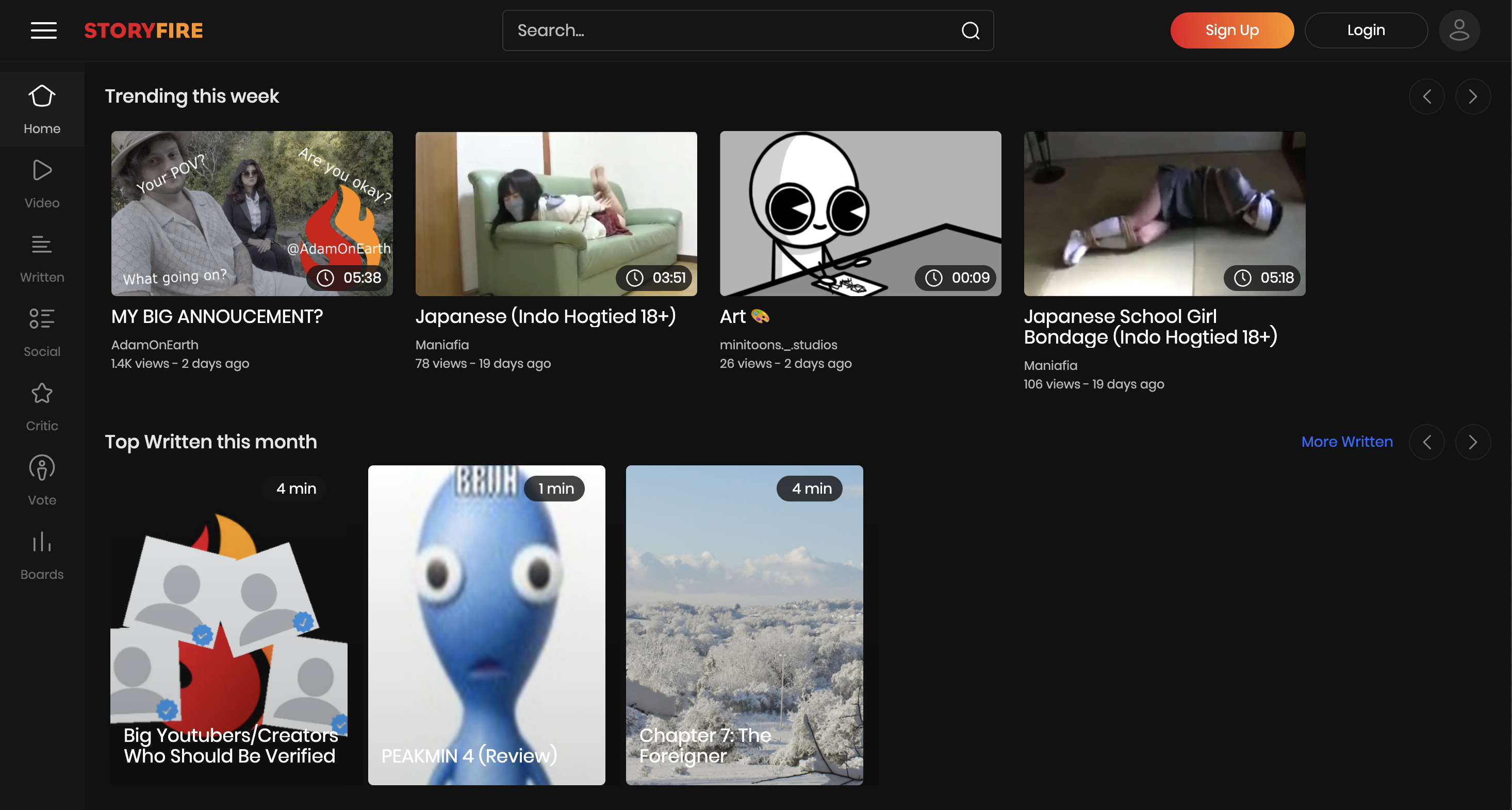Open the Vote section in sidebar

pyautogui.click(x=42, y=481)
